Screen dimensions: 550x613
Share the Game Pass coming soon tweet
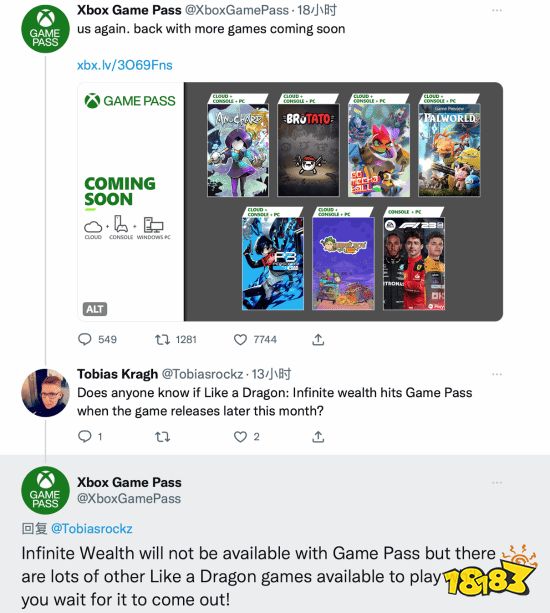pos(318,339)
